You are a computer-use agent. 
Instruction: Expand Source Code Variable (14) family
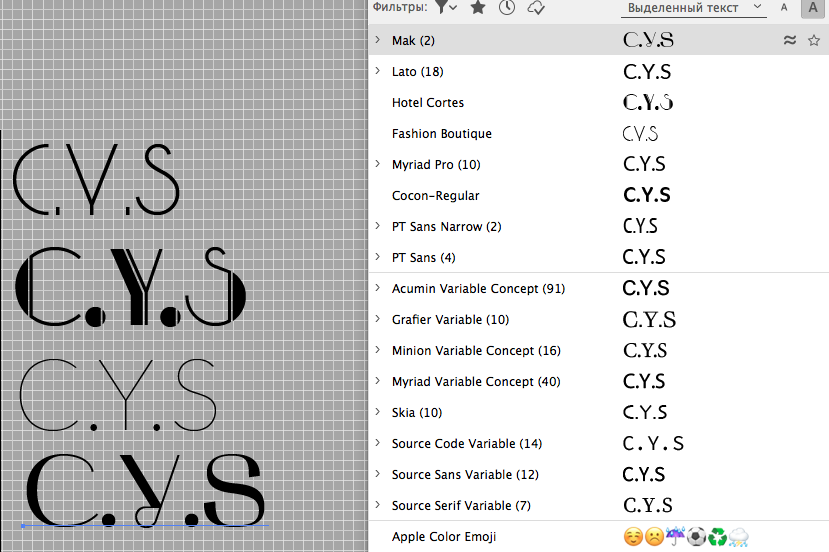click(377, 443)
